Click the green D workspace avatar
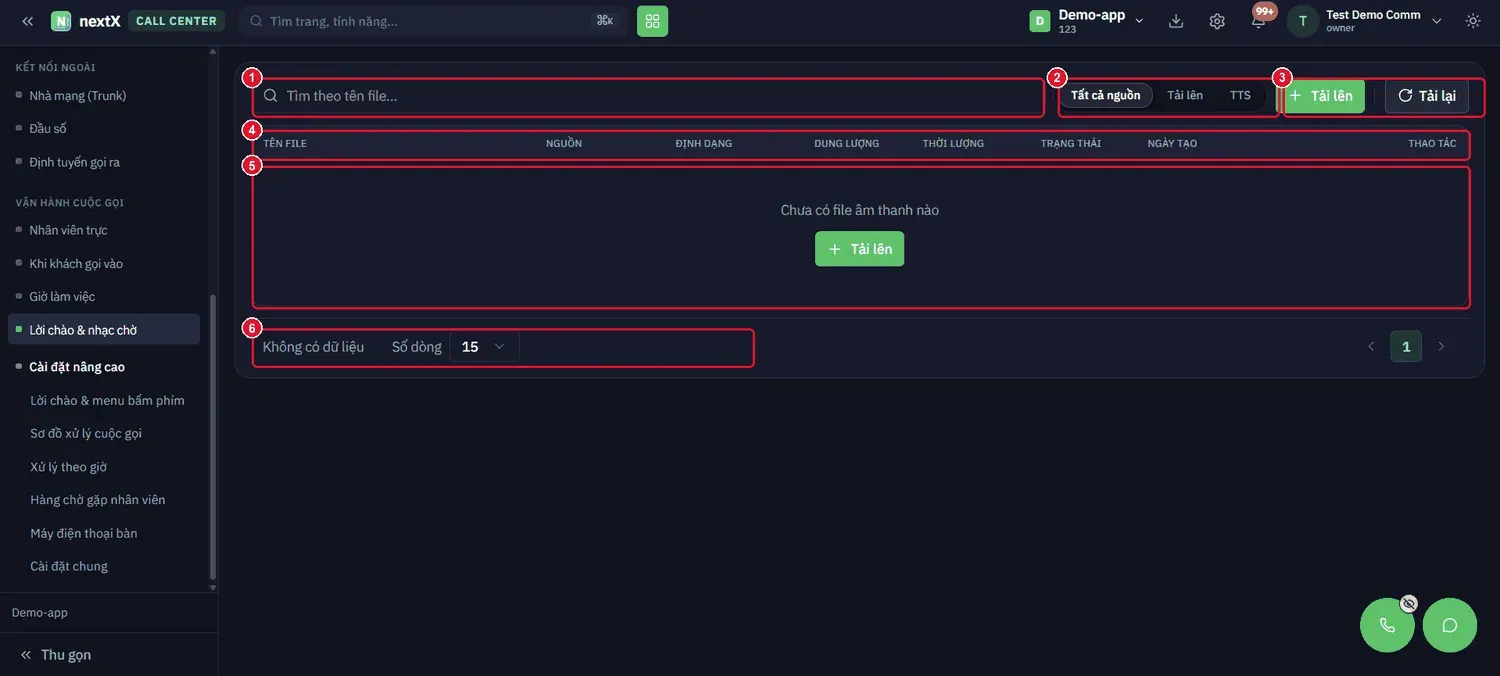The image size is (1500, 676). point(1040,21)
